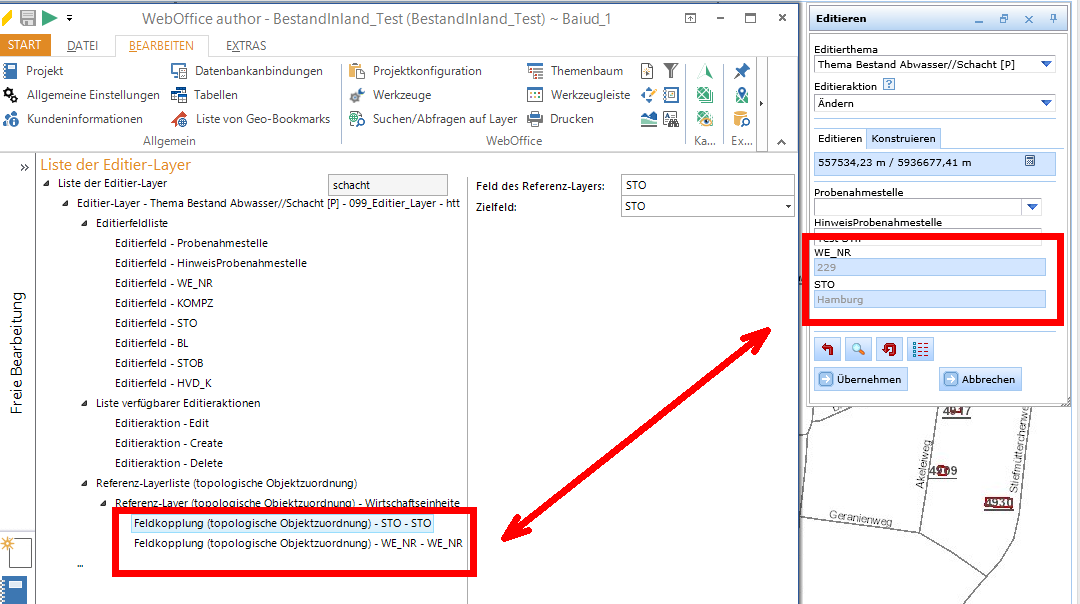Viewport: 1080px width, 604px height.
Task: Switch to the EXTRAS ribbon tab
Action: [246, 46]
